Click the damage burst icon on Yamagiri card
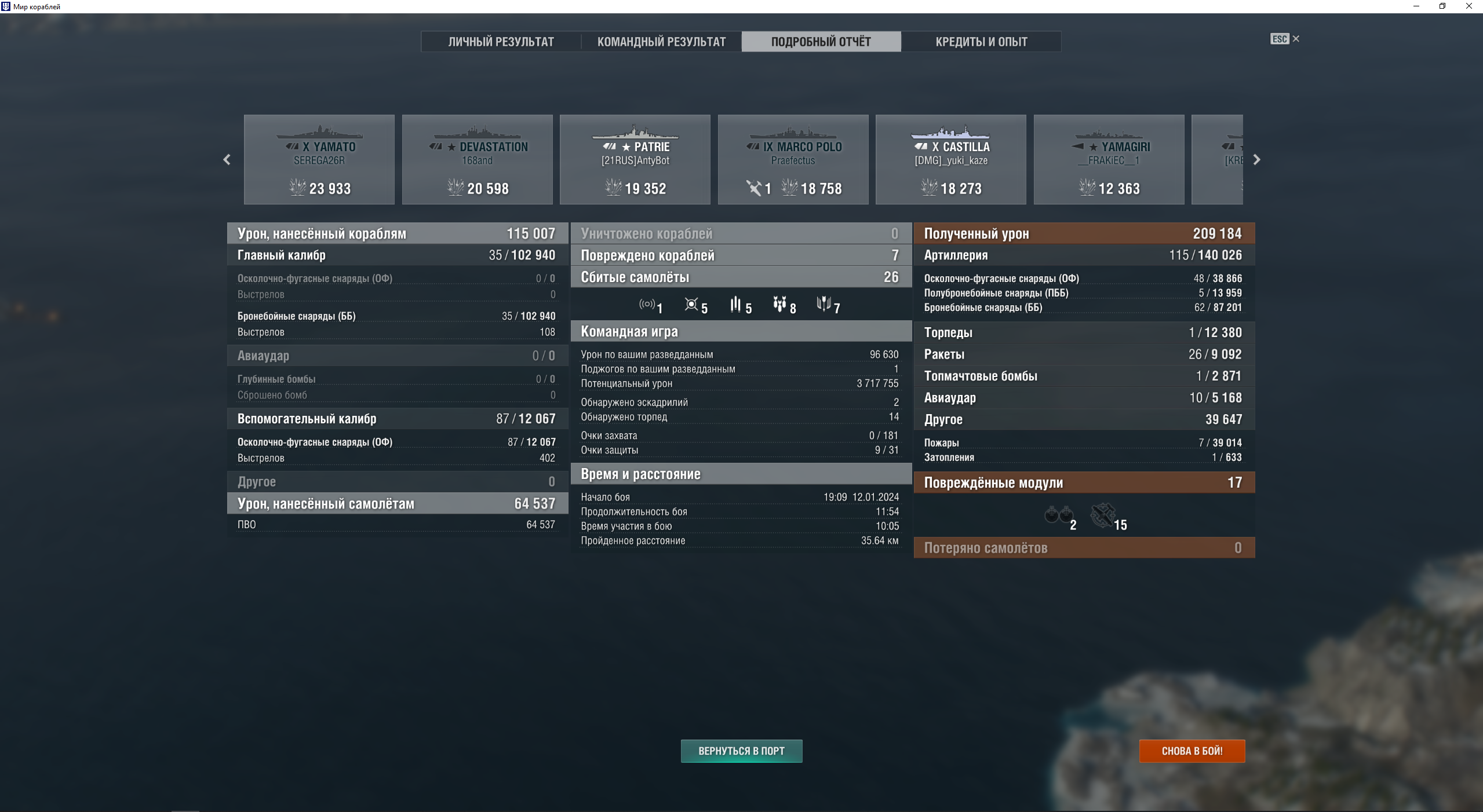Image resolution: width=1483 pixels, height=812 pixels. tap(1087, 187)
